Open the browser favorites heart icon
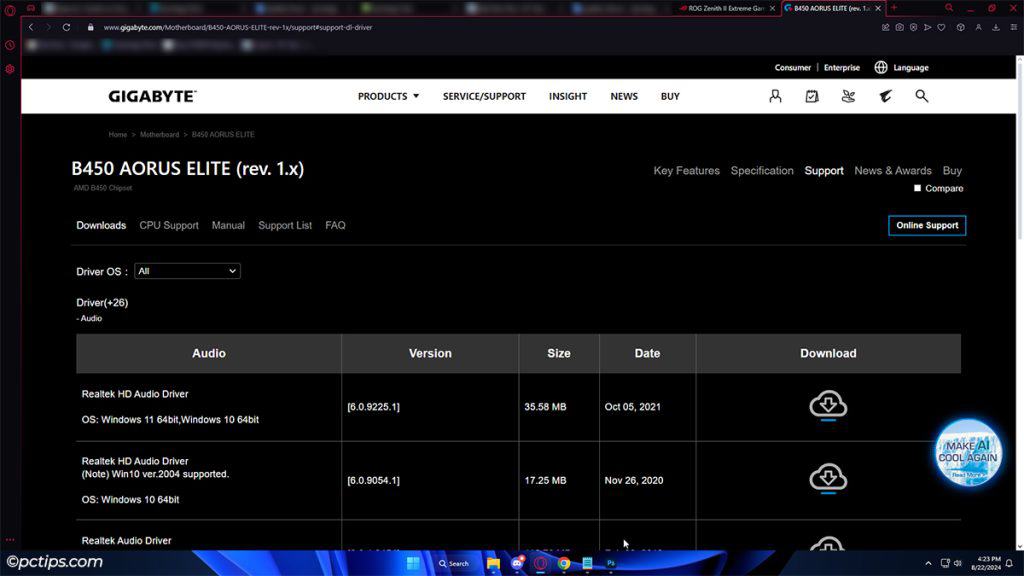1024x576 pixels. point(940,27)
